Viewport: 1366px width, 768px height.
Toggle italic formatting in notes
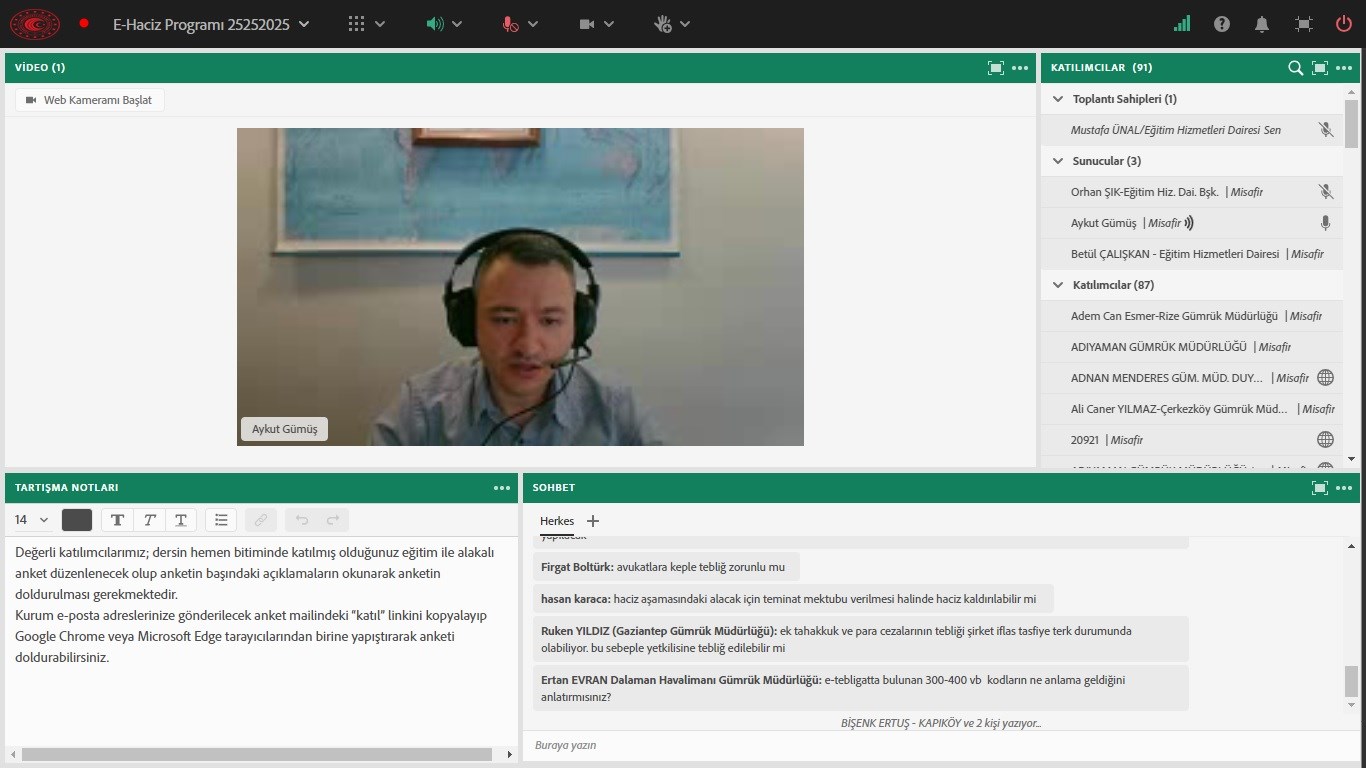[149, 520]
